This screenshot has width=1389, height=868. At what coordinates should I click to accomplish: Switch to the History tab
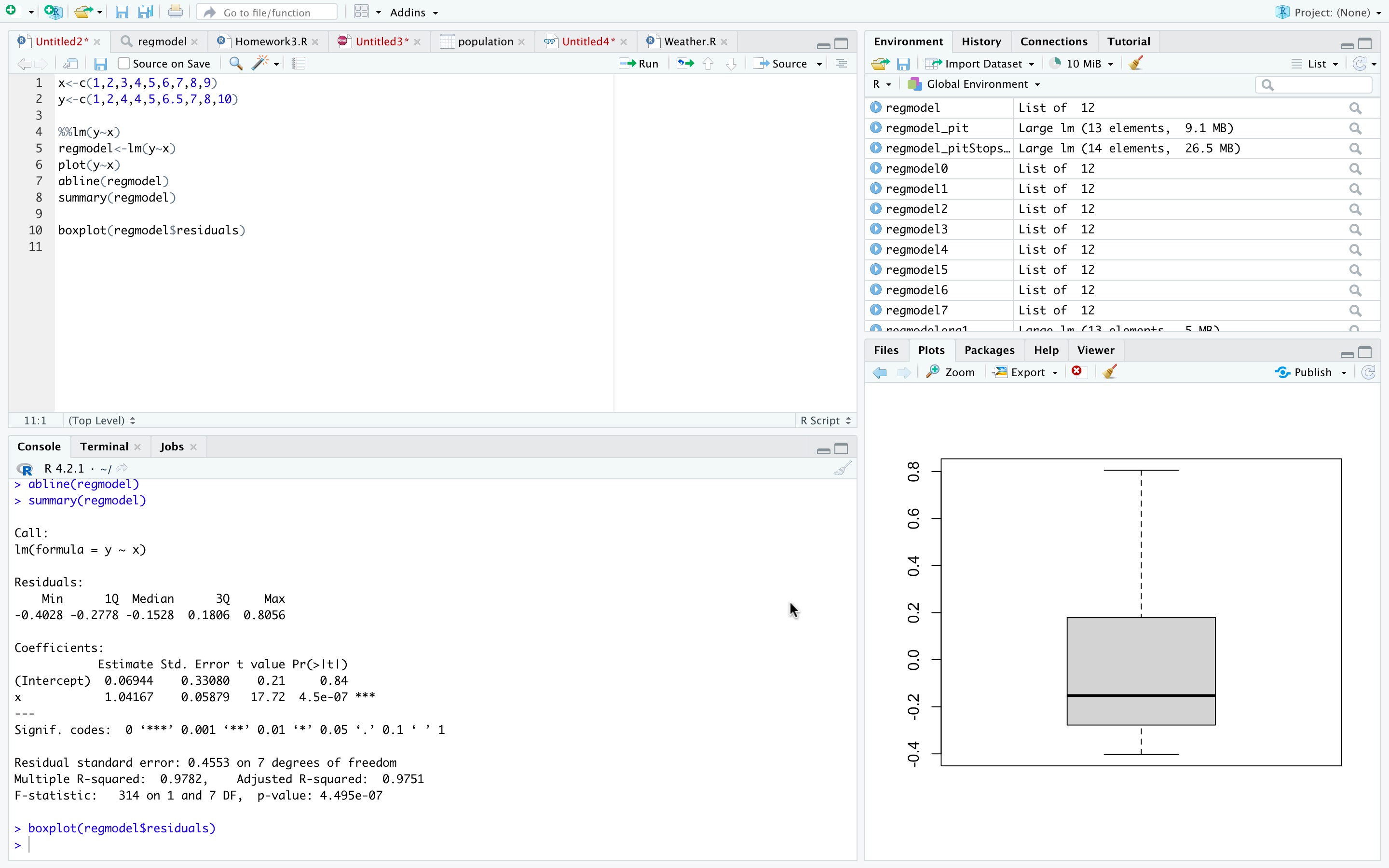click(981, 41)
